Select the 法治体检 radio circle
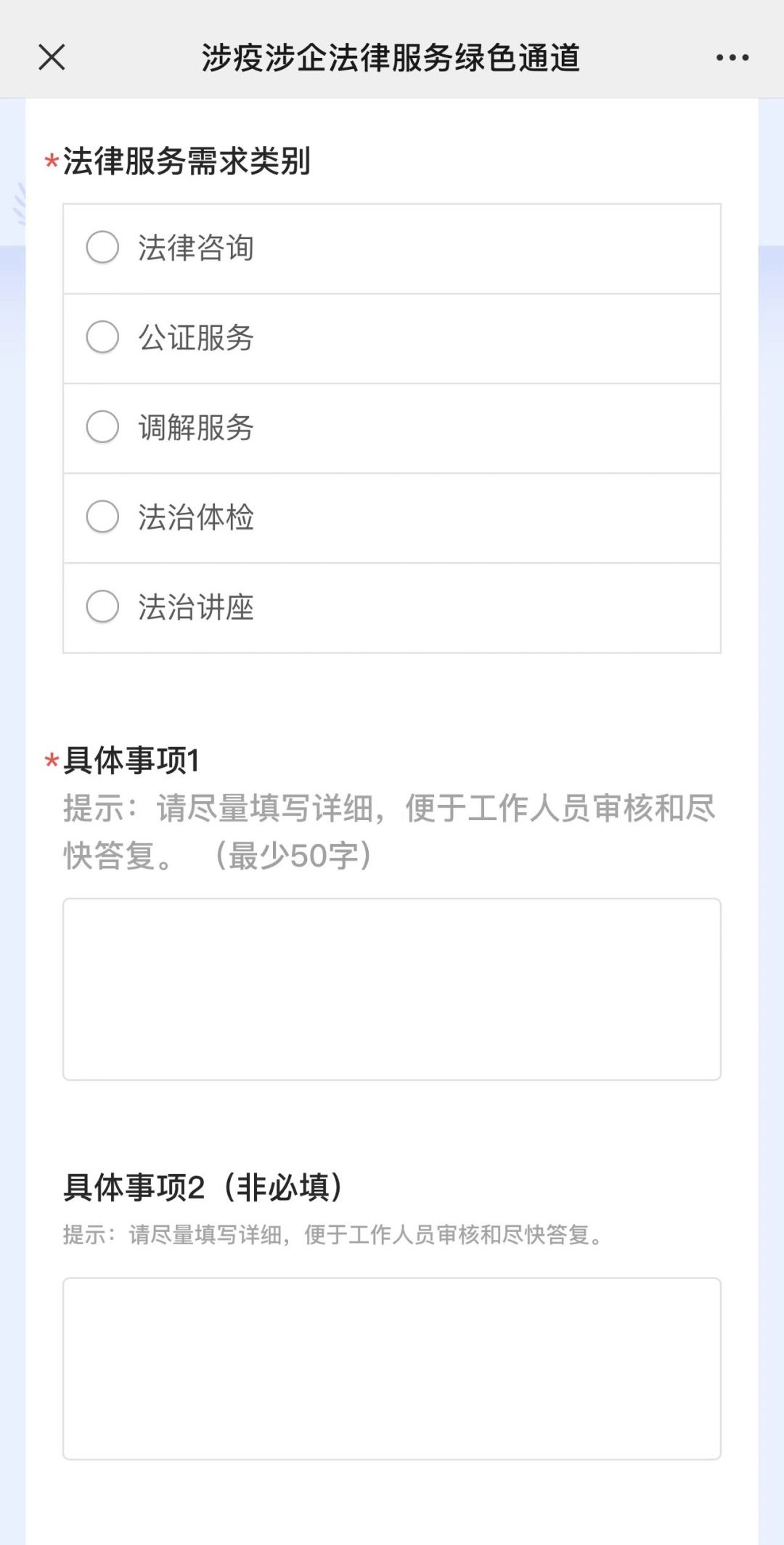This screenshot has height=1545, width=784. 102,516
